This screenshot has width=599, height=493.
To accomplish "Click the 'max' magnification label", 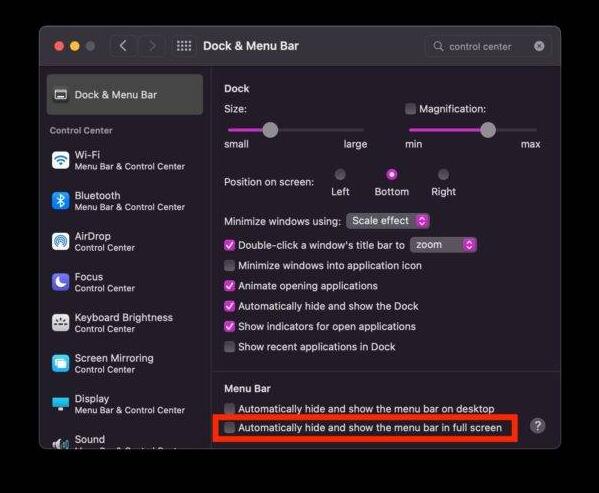I will point(530,144).
